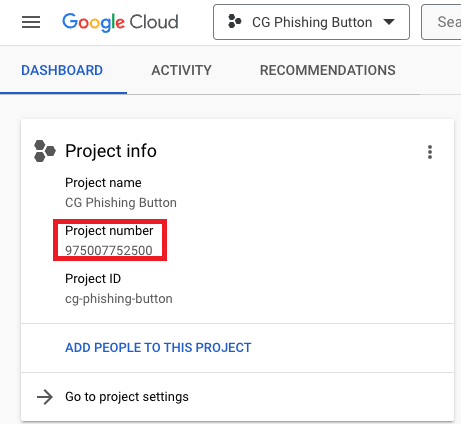This screenshot has height=424, width=461.
Task: Click the Project info card title
Action: (111, 151)
